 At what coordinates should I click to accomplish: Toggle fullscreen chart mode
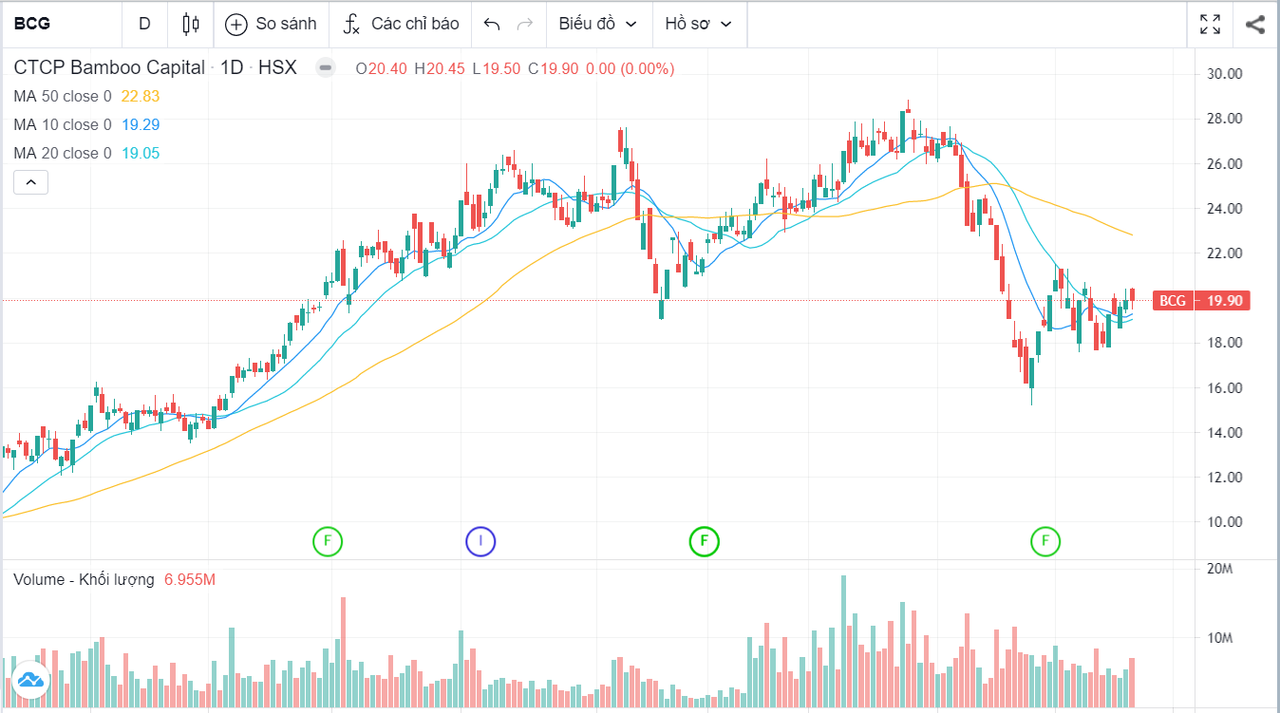(x=1210, y=24)
